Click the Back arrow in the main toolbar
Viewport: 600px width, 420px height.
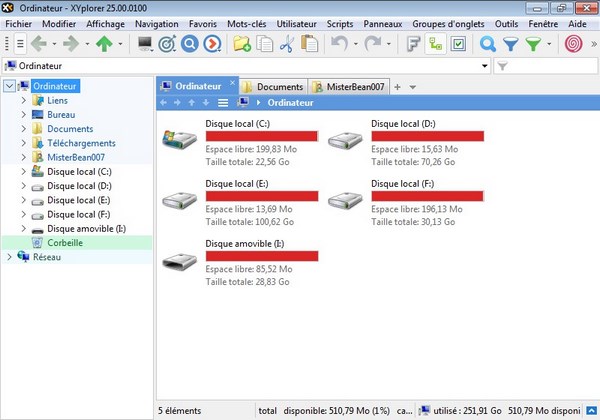click(39, 44)
